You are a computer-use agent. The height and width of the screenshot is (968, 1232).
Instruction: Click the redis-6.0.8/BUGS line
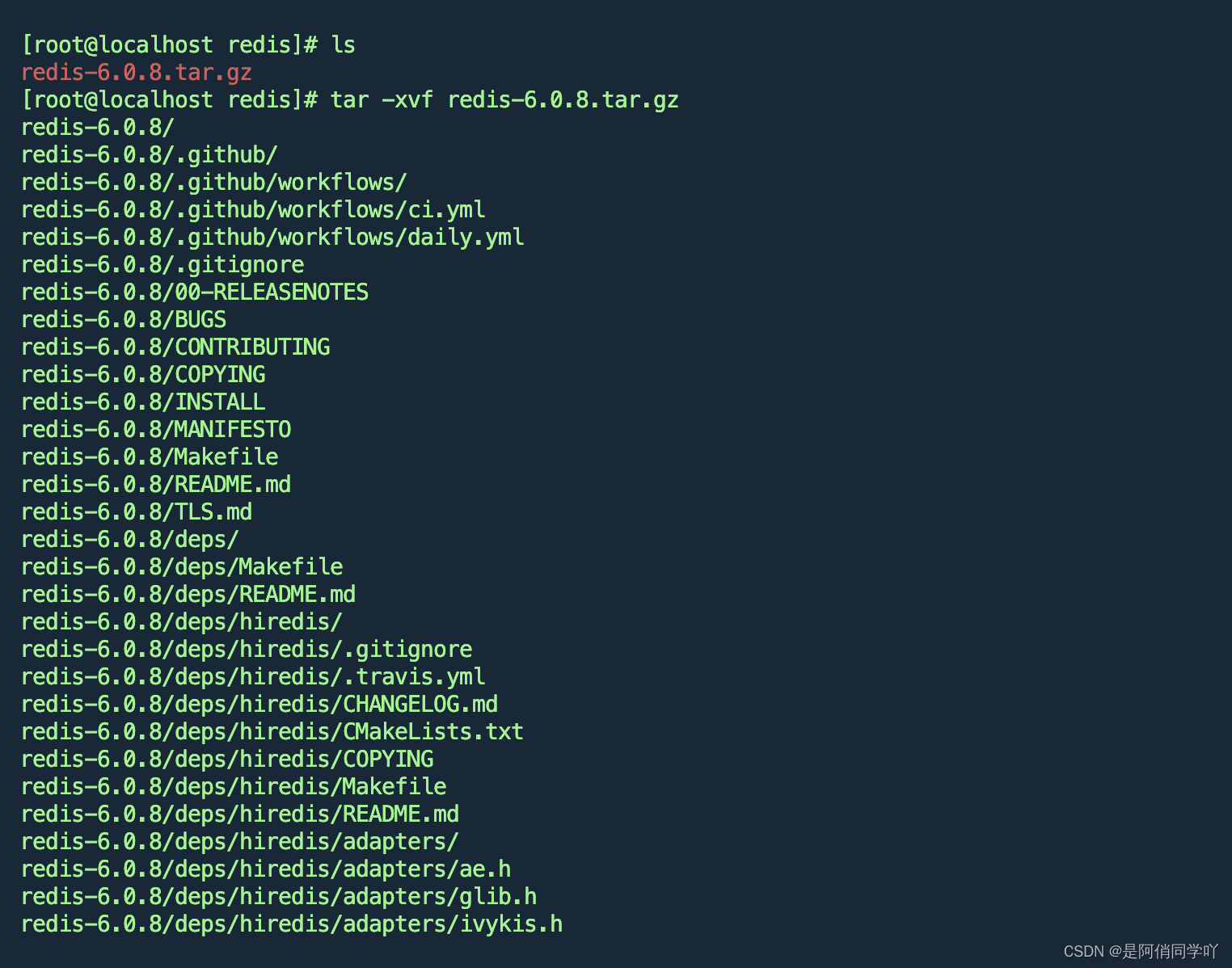(124, 320)
